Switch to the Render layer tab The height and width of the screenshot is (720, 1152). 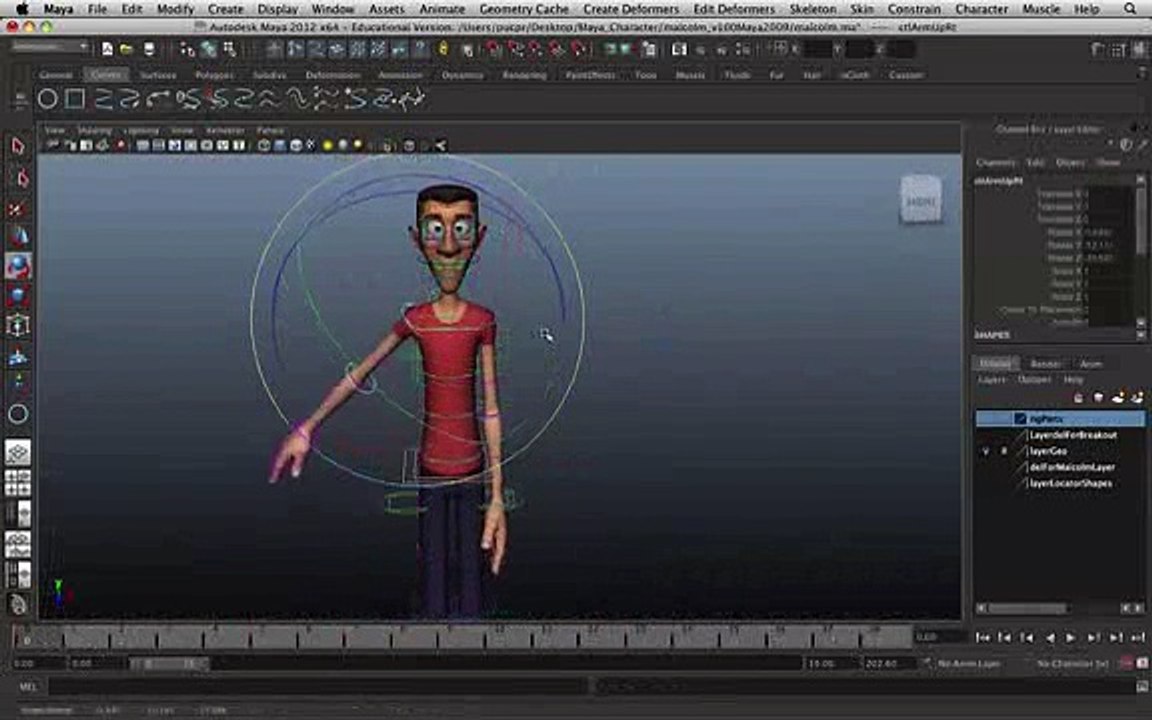[x=1045, y=364]
